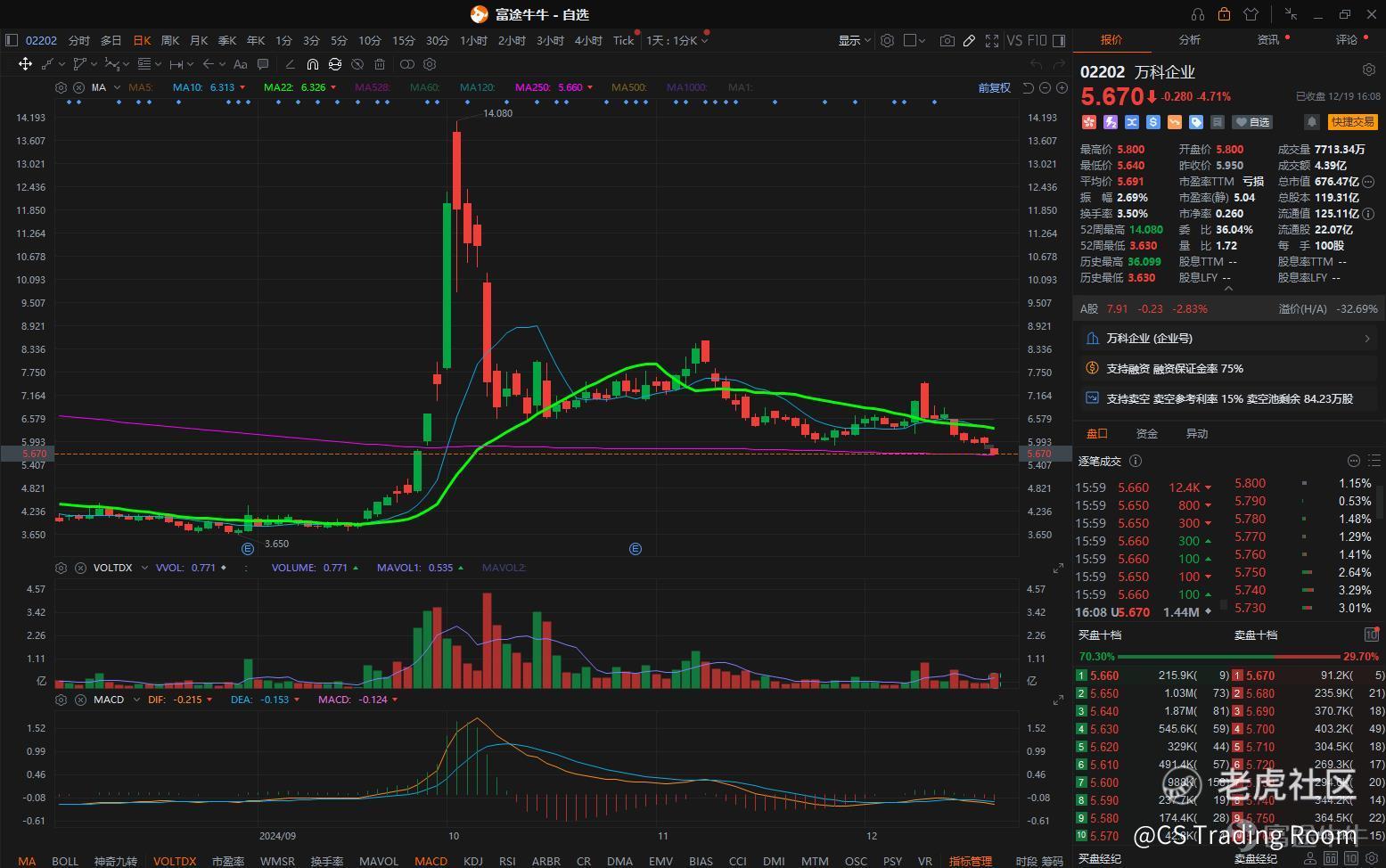
Task: Select the RSI indicator at bottom
Action: pyautogui.click(x=507, y=861)
